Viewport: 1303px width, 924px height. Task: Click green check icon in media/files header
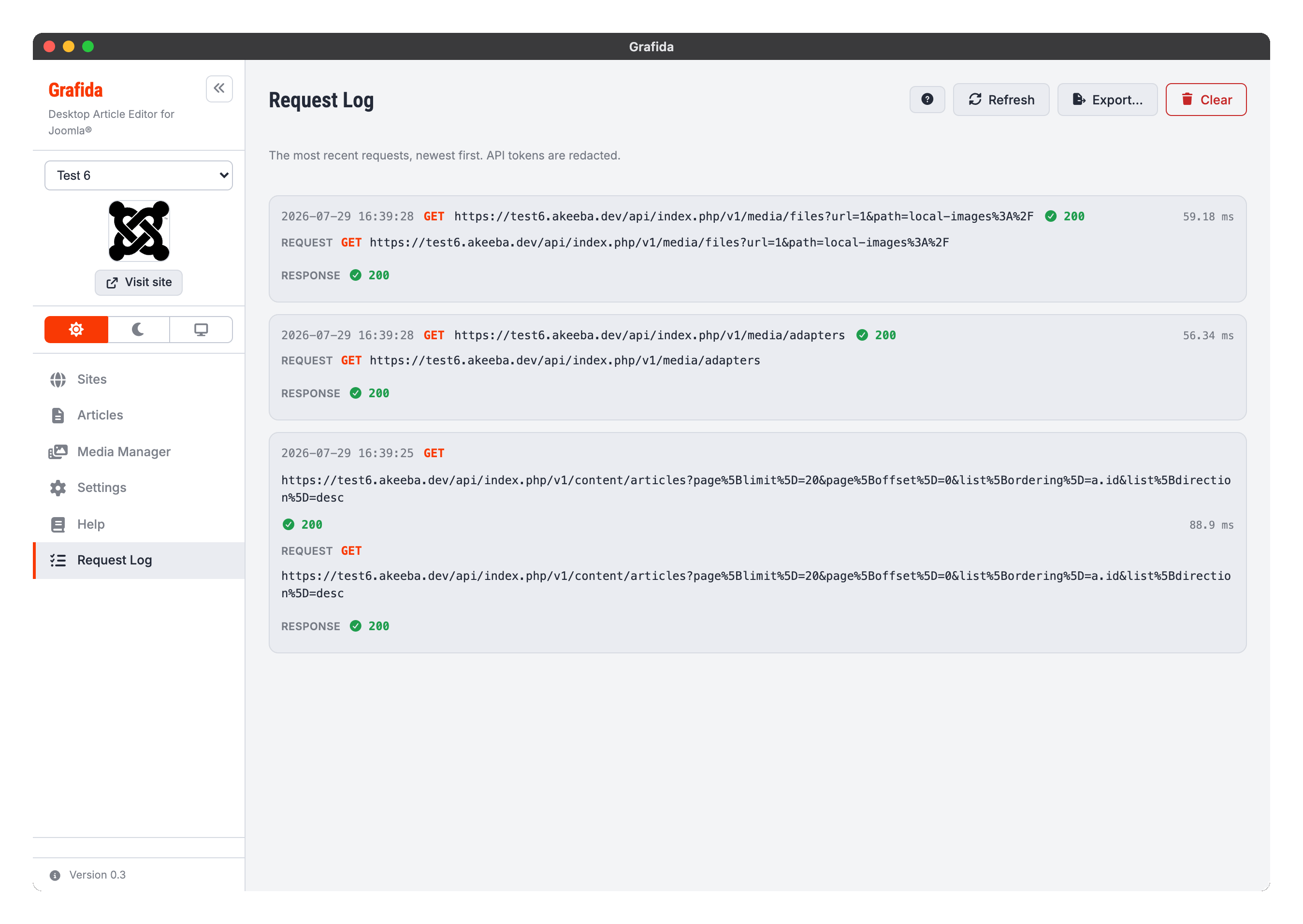(x=1051, y=216)
